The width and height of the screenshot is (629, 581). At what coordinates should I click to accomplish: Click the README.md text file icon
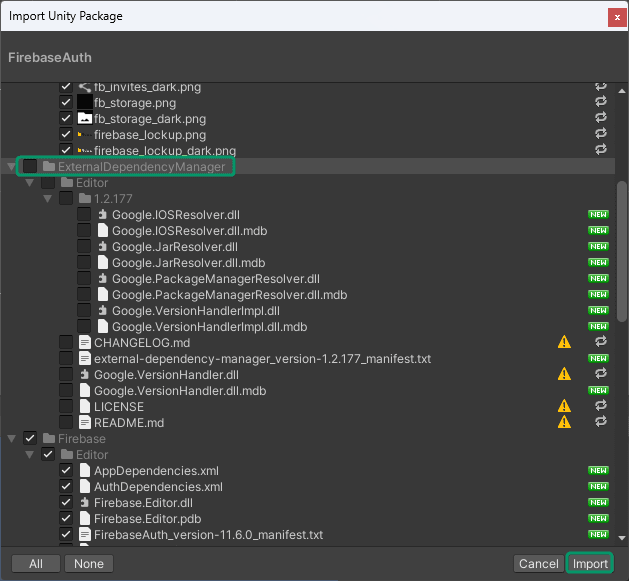pyautogui.click(x=85, y=423)
